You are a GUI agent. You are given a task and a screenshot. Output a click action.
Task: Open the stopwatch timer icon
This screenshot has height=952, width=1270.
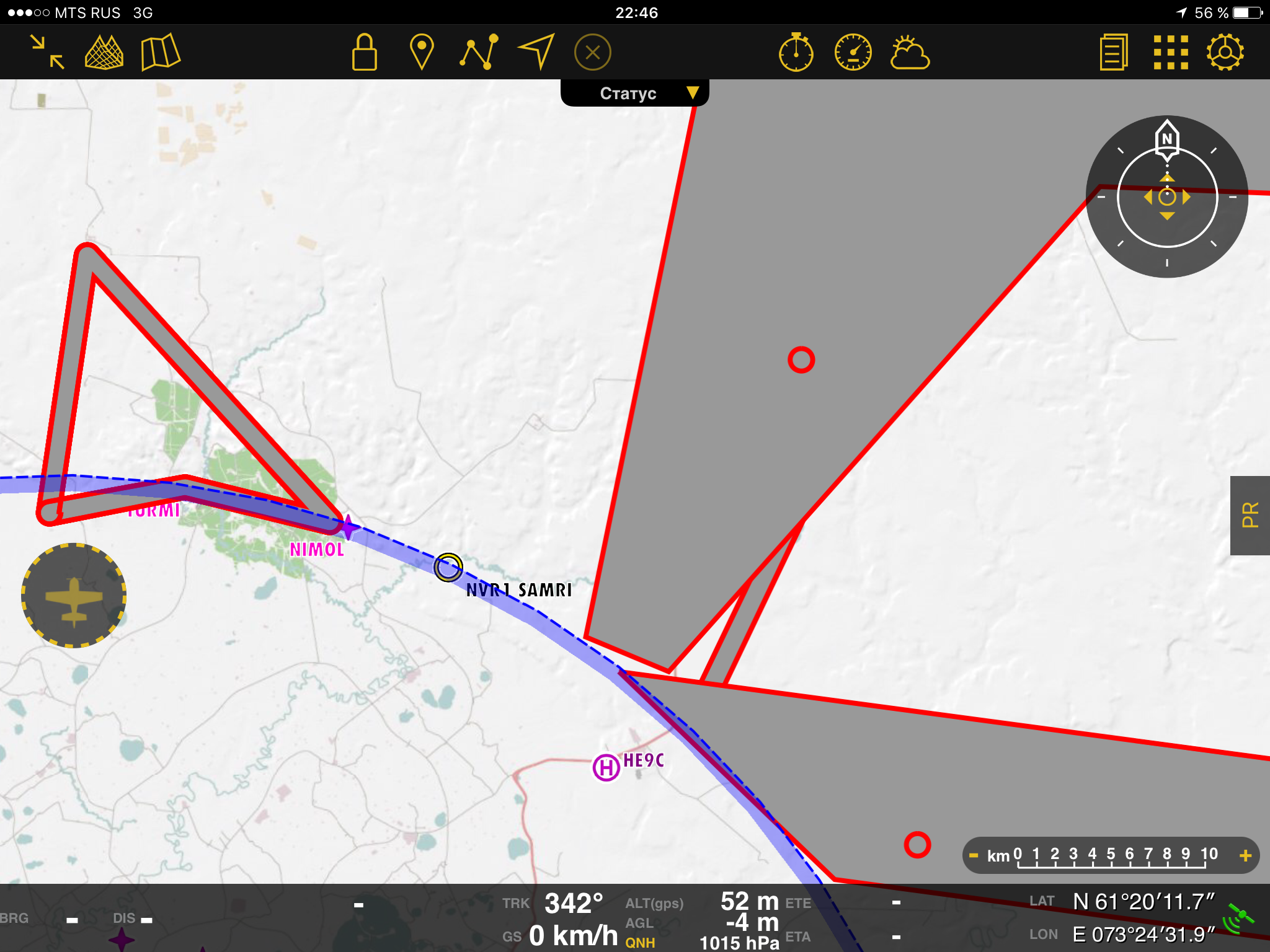(x=796, y=52)
